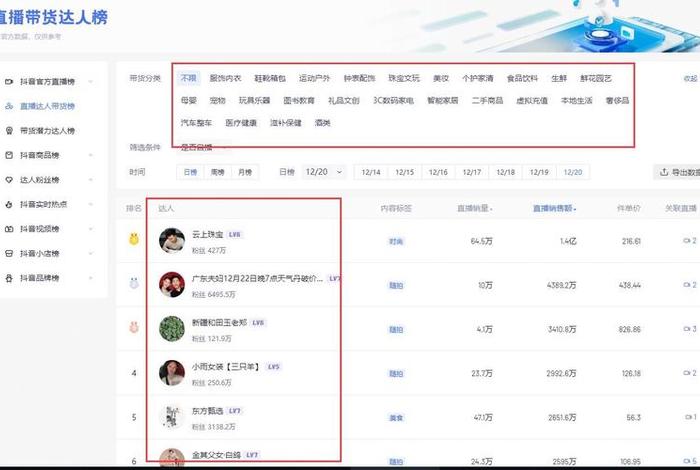Open 小雨女装 avatar thumbnail
The width and height of the screenshot is (700, 470).
[x=172, y=373]
